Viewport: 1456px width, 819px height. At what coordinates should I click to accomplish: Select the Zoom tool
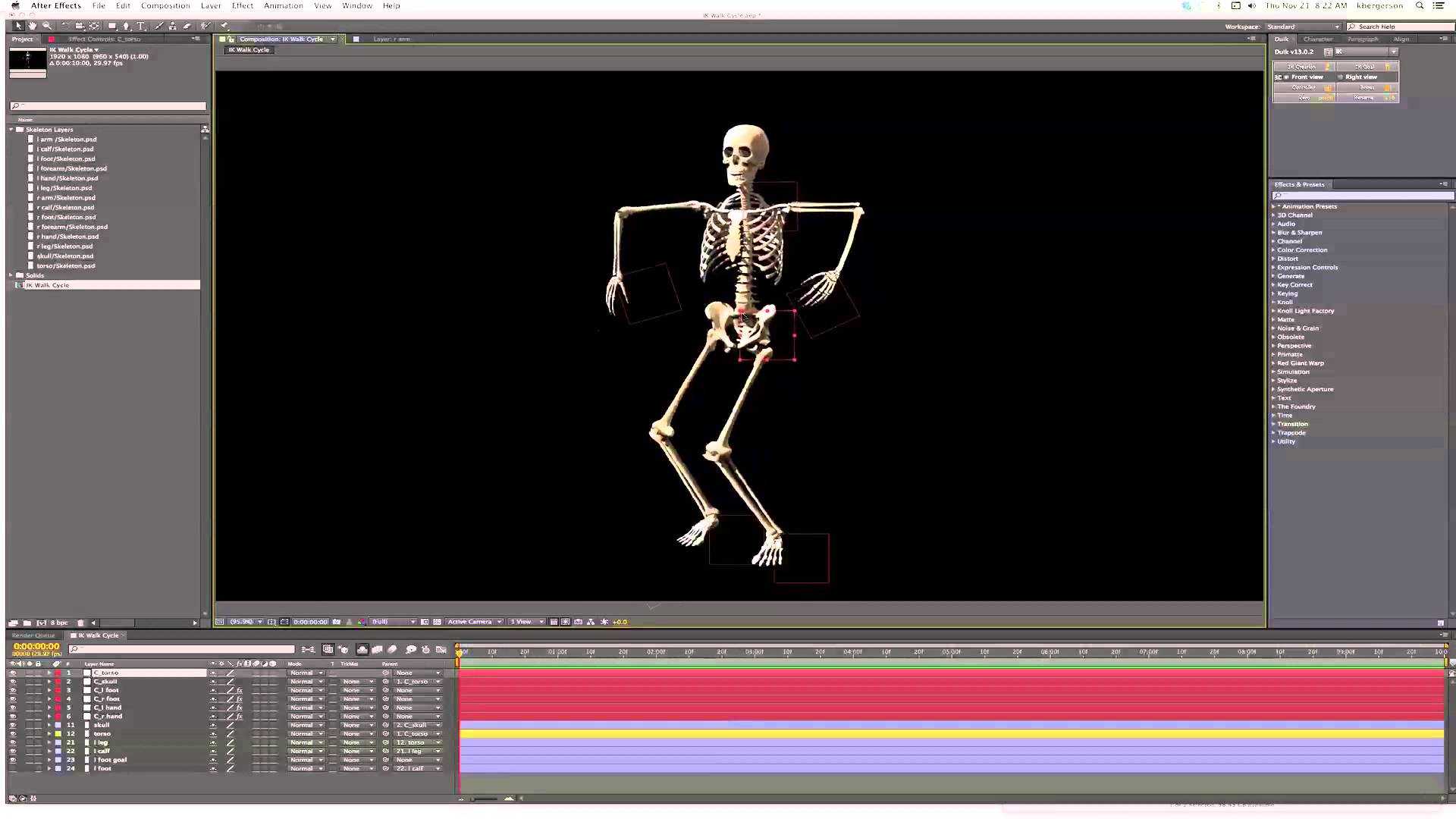pos(47,26)
